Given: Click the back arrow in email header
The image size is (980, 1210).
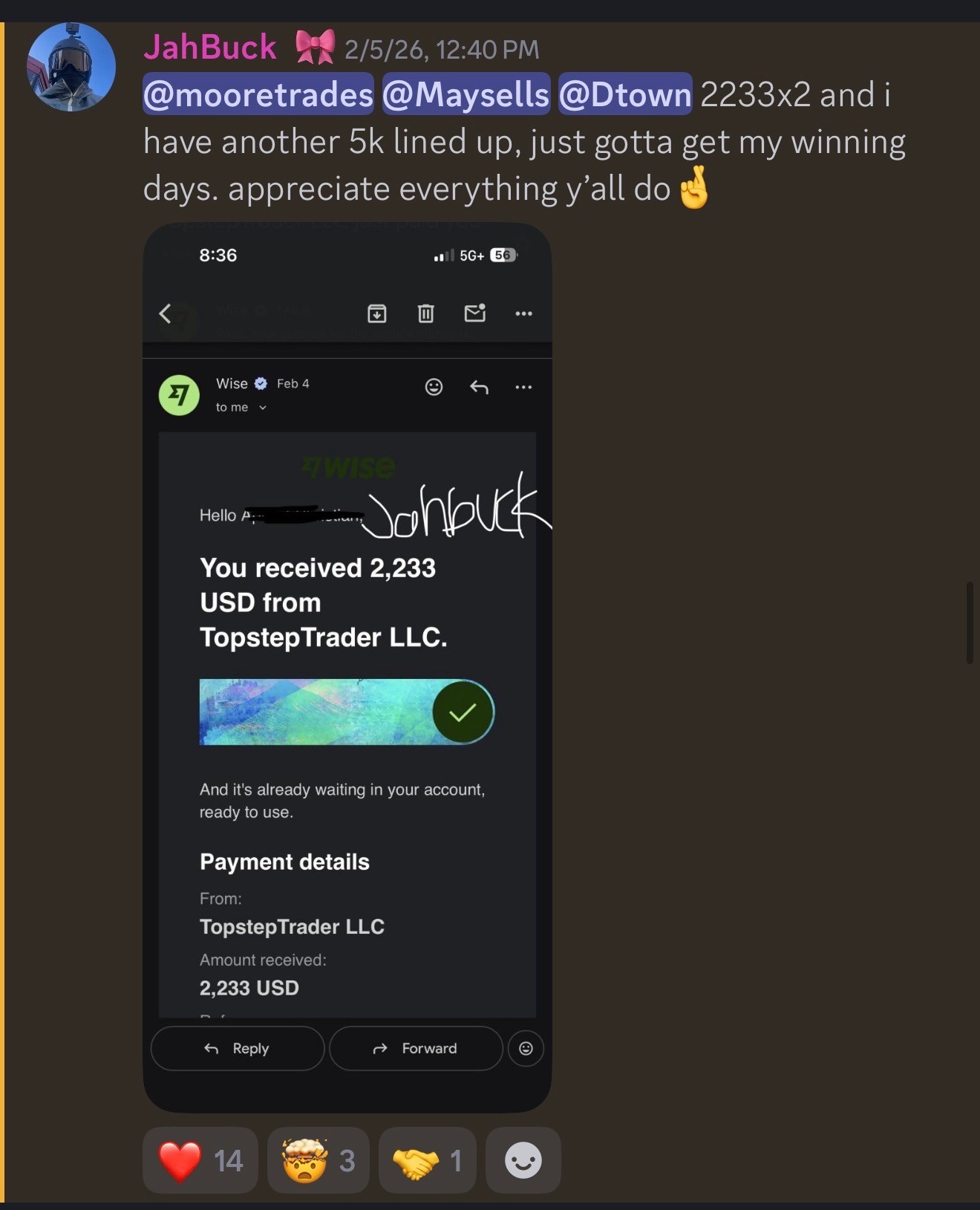Looking at the screenshot, I should pyautogui.click(x=166, y=313).
